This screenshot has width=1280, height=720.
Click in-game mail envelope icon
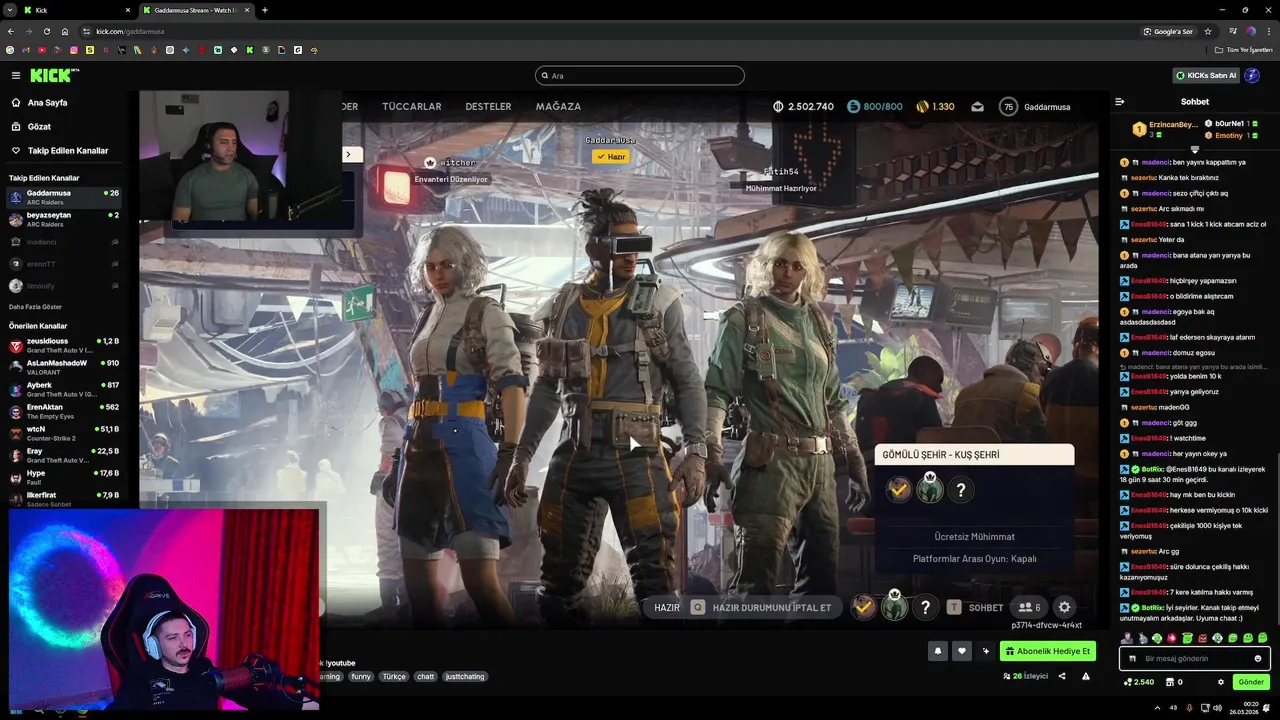point(977,107)
